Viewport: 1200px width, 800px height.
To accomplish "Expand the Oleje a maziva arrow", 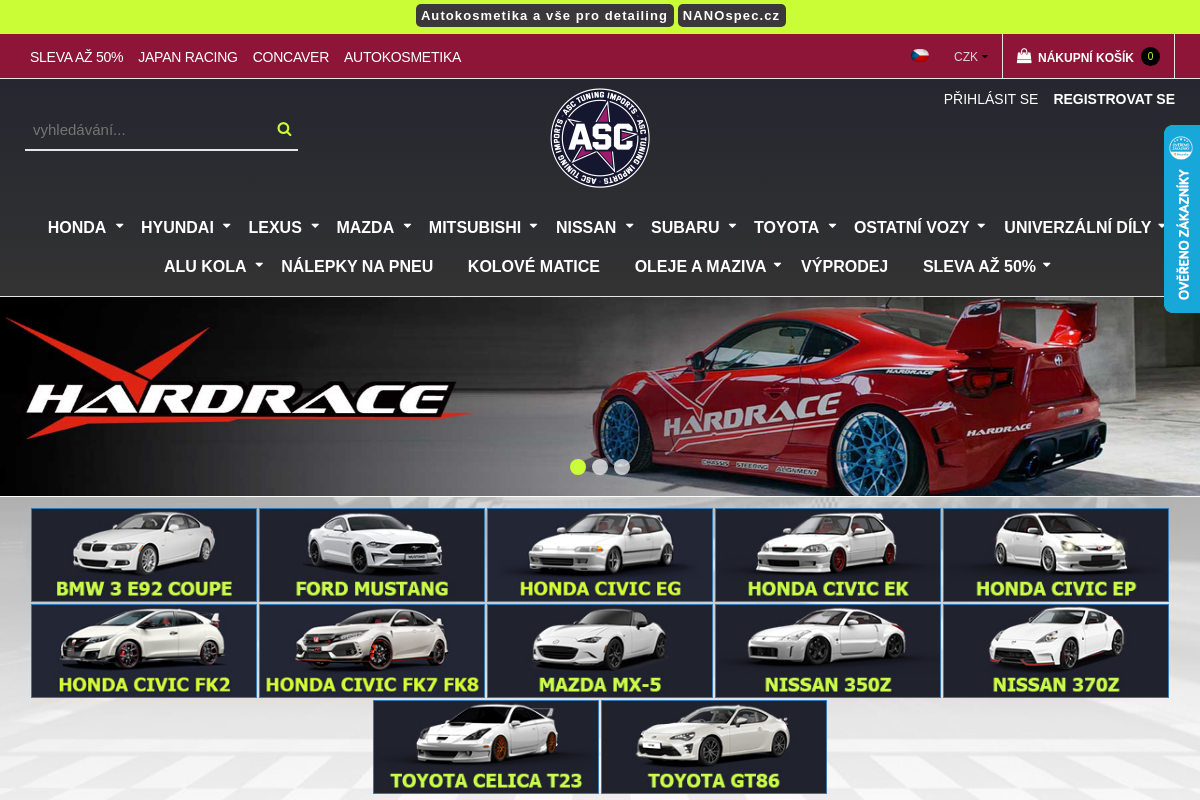I will pos(778,265).
